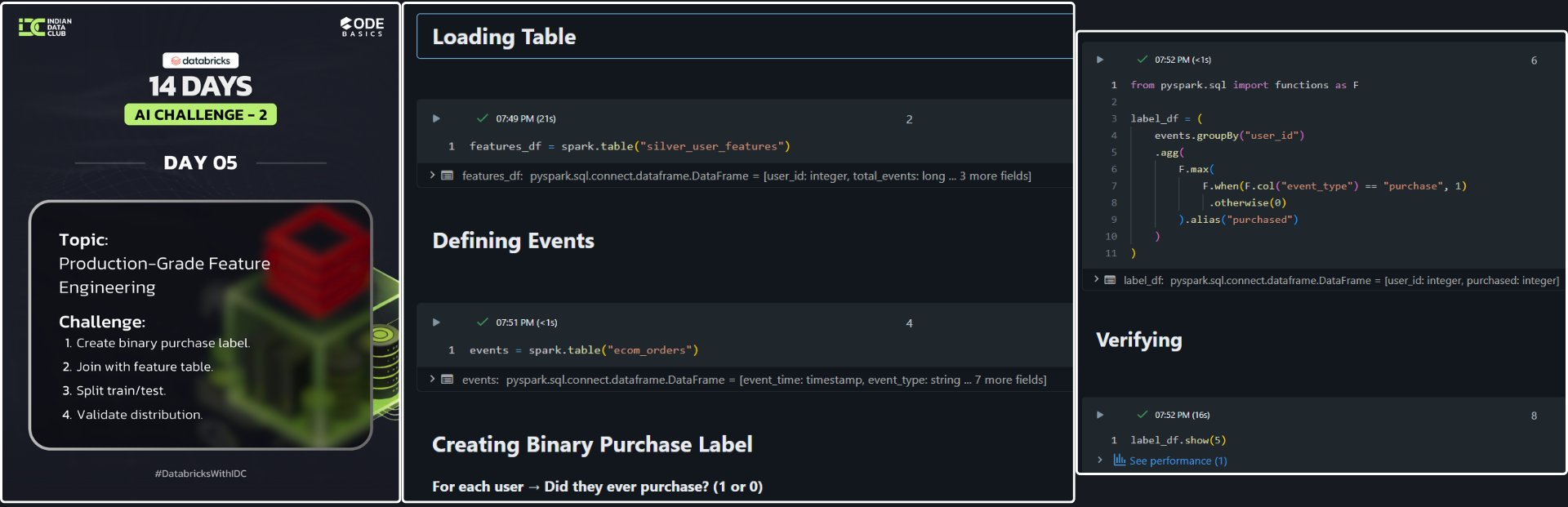Click the label_df DataFrame table icon
This screenshot has height=507, width=1568.
1110,280
